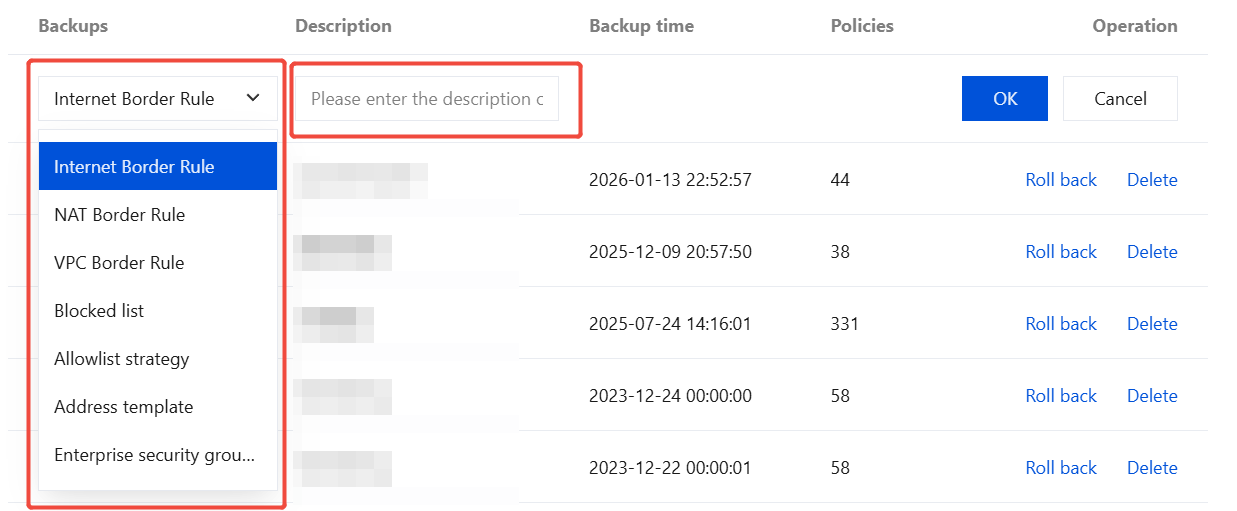Select Address template option
The height and width of the screenshot is (511, 1237).
point(157,407)
